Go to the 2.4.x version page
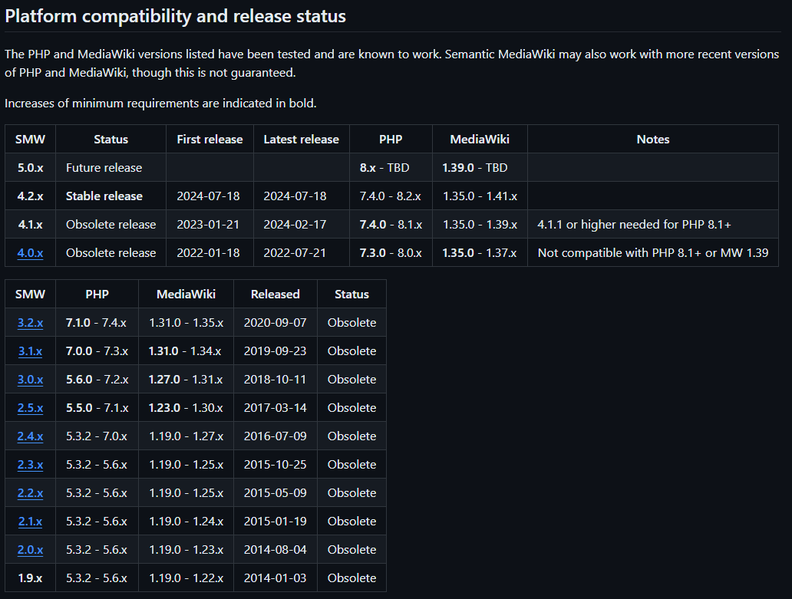The height and width of the screenshot is (599, 792). coord(30,436)
